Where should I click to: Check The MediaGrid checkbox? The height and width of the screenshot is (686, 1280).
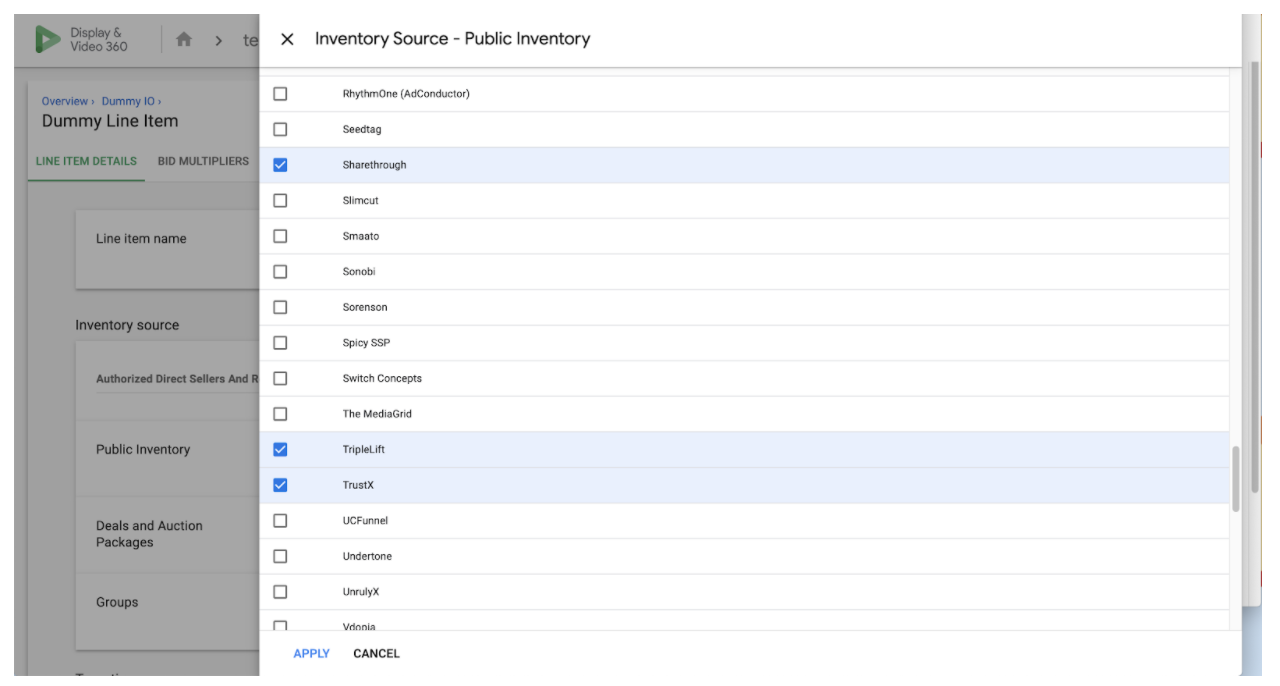coord(280,414)
